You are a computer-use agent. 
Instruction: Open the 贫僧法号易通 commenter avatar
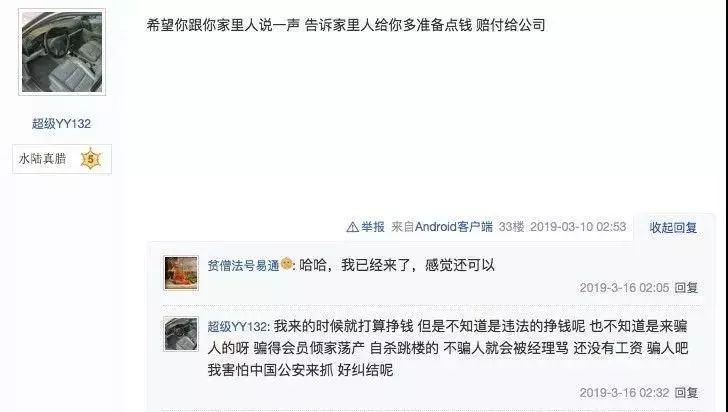[181, 273]
